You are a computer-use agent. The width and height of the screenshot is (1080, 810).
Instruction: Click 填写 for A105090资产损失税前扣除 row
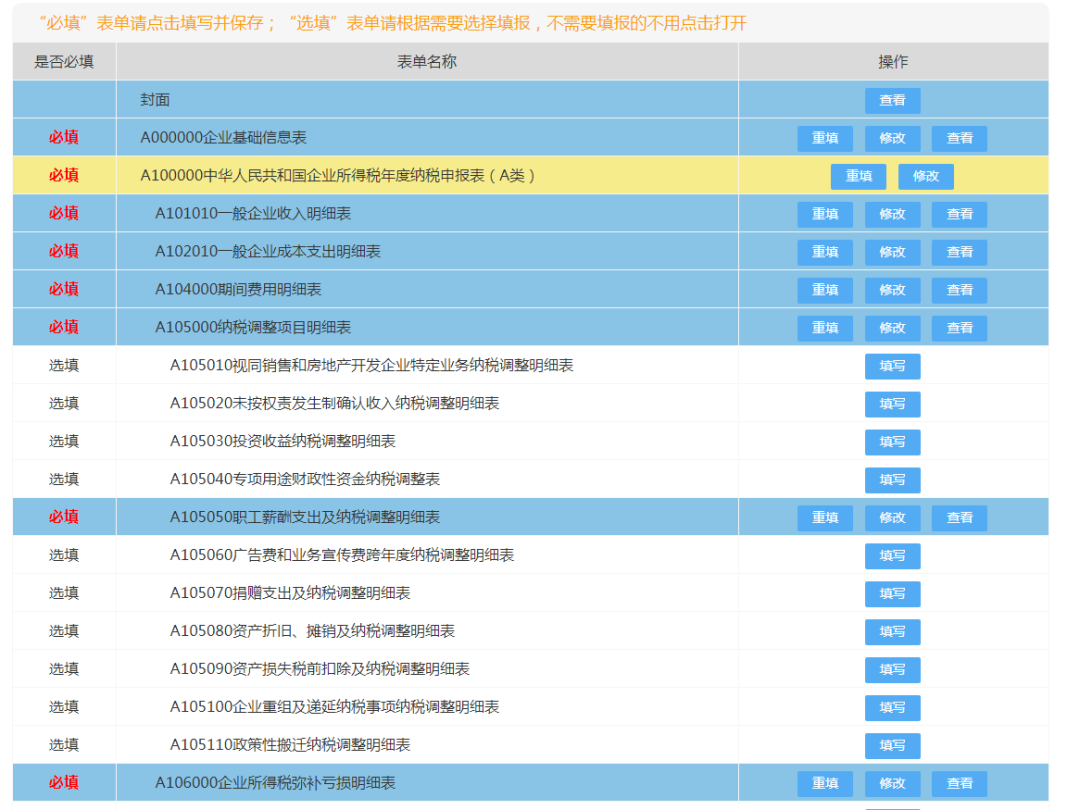coord(892,669)
